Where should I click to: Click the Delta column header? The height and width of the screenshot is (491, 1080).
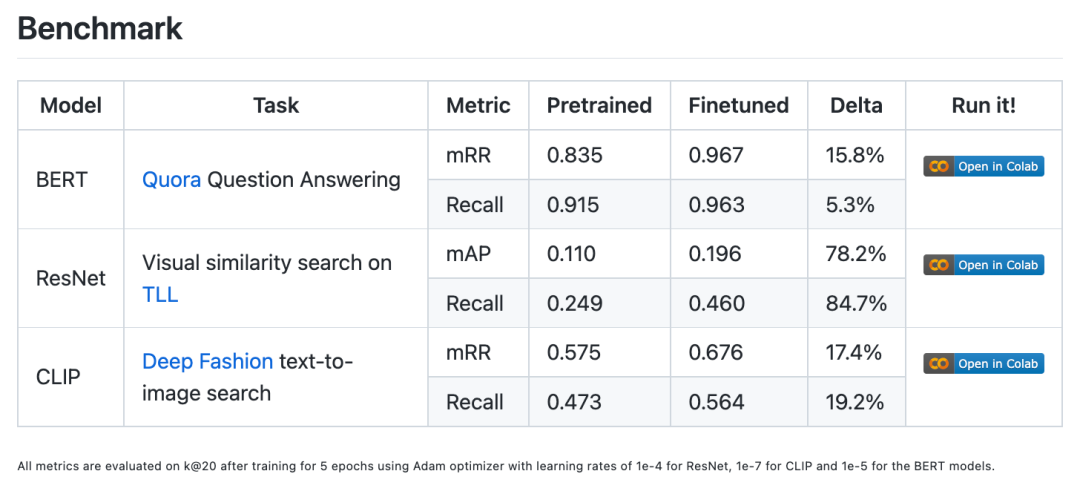[x=856, y=105]
